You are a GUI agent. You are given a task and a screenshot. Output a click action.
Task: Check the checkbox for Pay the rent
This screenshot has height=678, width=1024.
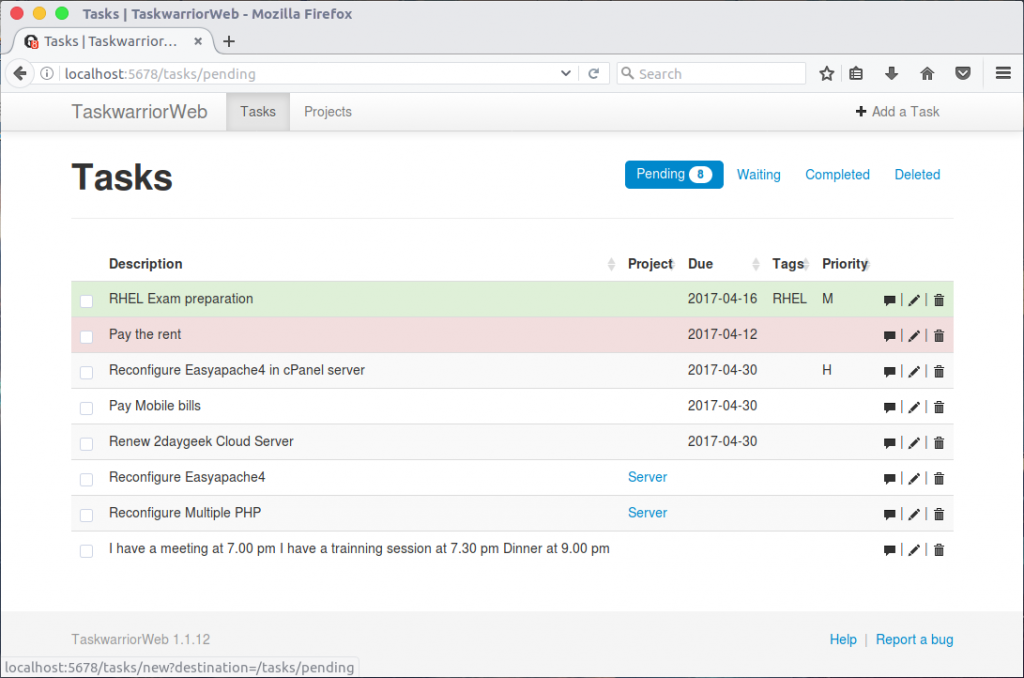point(86,337)
